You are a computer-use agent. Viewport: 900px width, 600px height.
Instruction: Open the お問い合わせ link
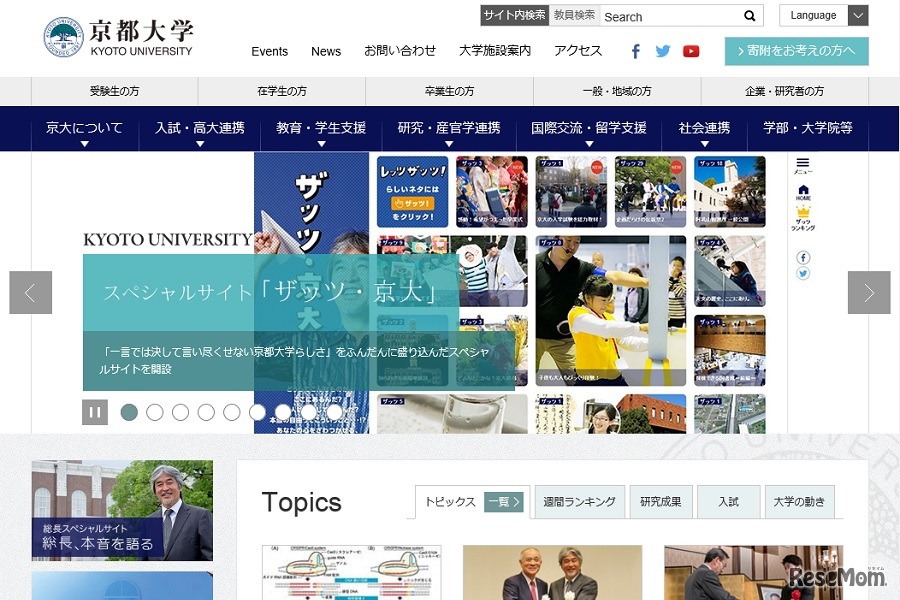pos(400,51)
